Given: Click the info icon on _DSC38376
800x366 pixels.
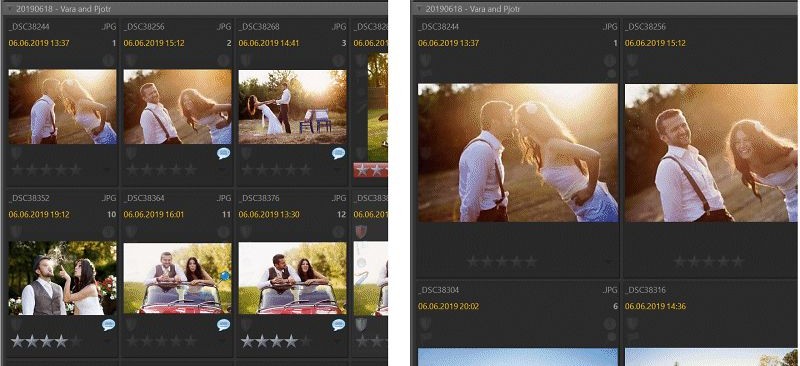Looking at the screenshot, I should click(338, 232).
